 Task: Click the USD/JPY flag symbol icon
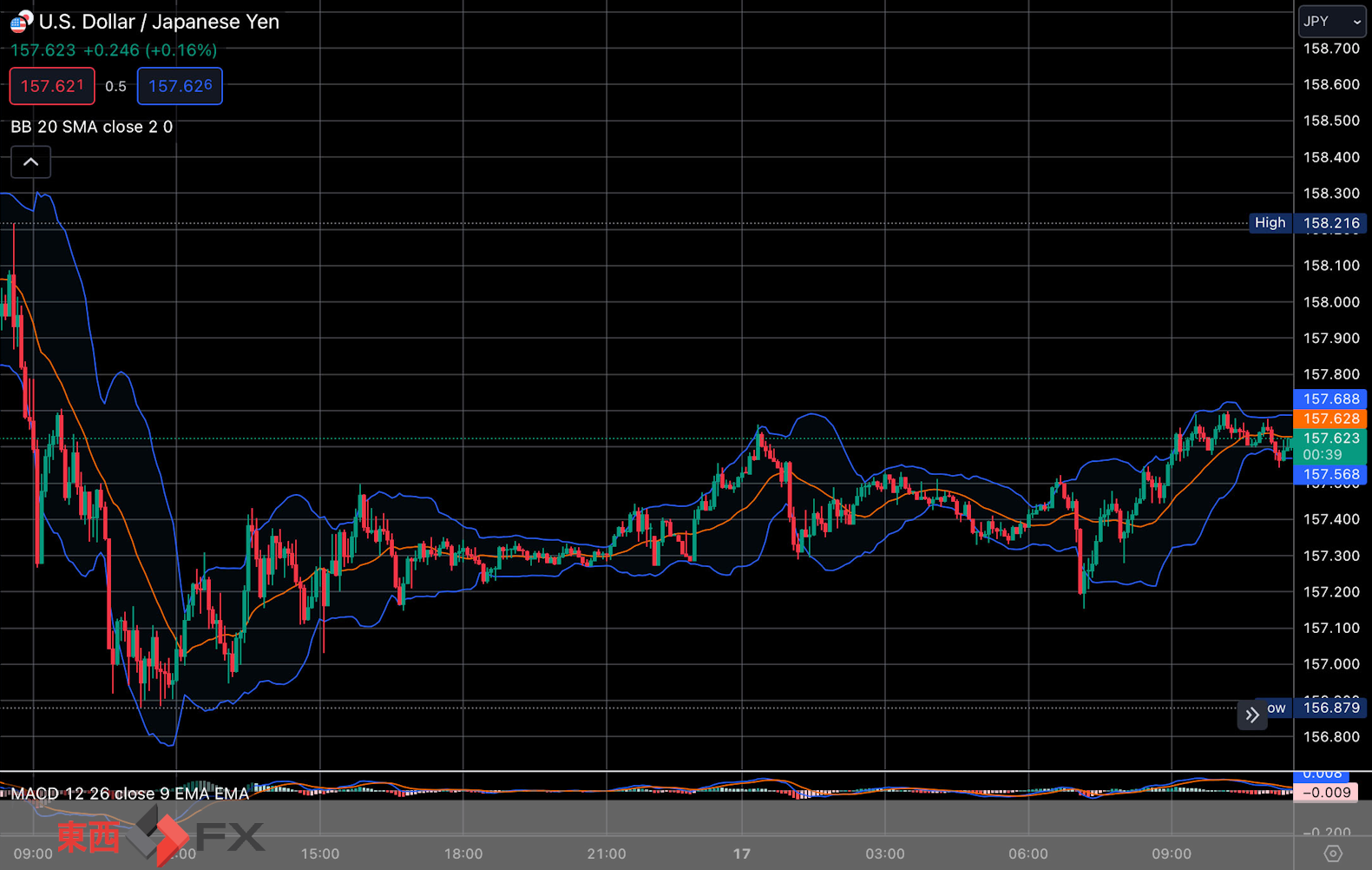[x=21, y=22]
